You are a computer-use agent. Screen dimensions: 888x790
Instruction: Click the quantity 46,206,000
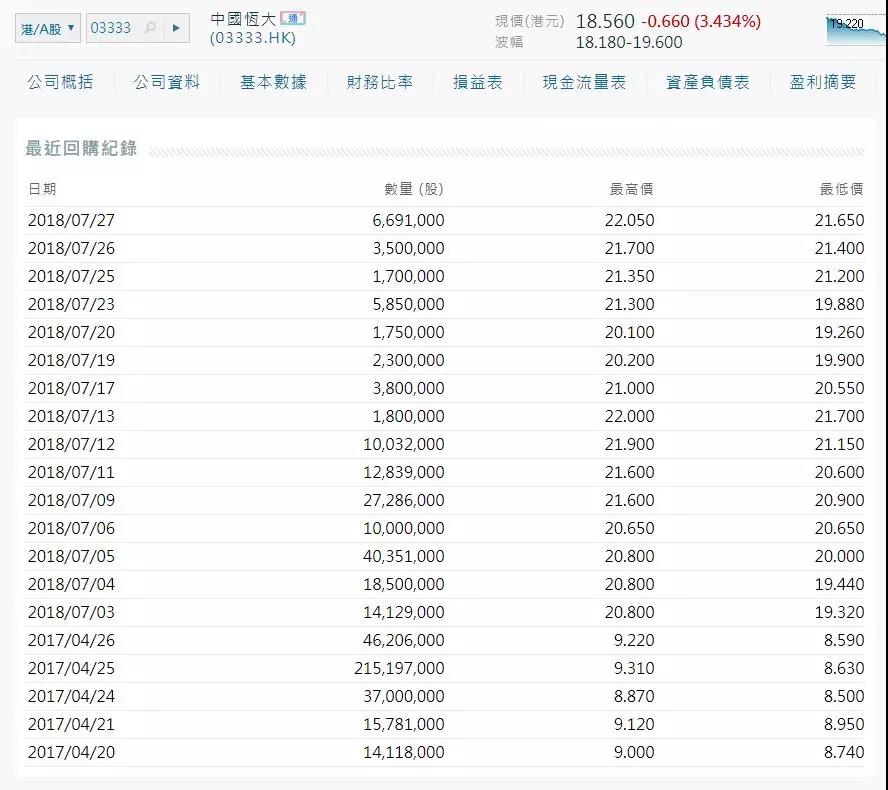(x=404, y=640)
